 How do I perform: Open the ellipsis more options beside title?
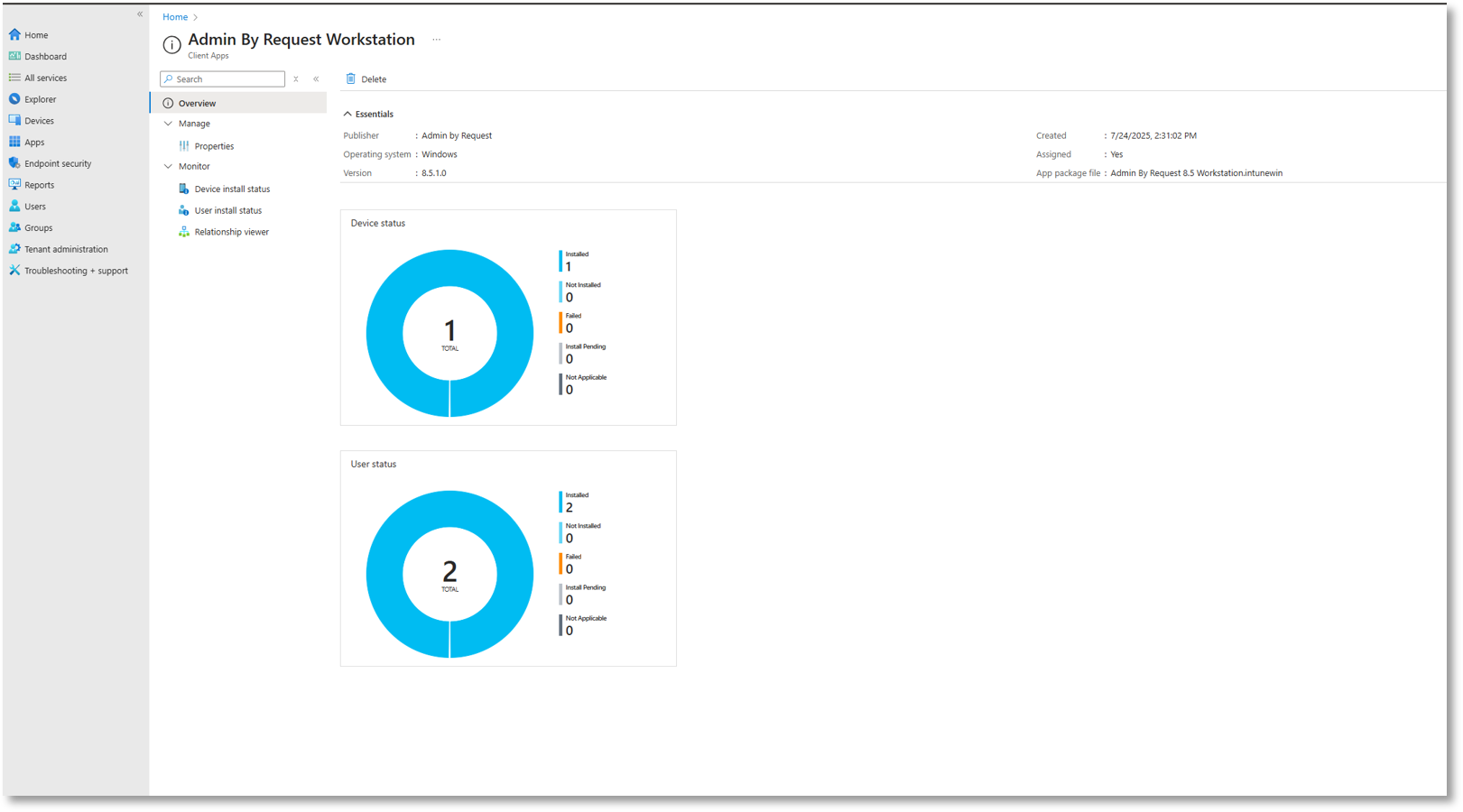tap(436, 40)
